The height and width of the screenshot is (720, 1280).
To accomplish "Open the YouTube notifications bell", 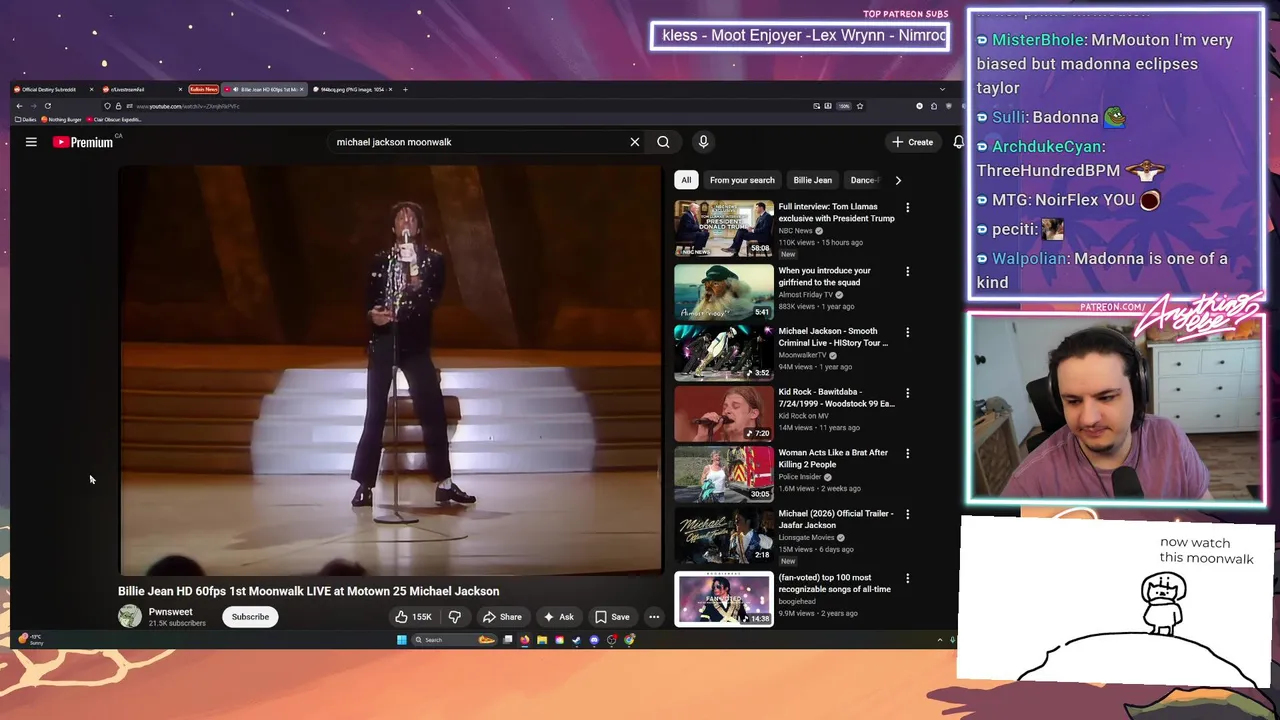I will tap(958, 142).
